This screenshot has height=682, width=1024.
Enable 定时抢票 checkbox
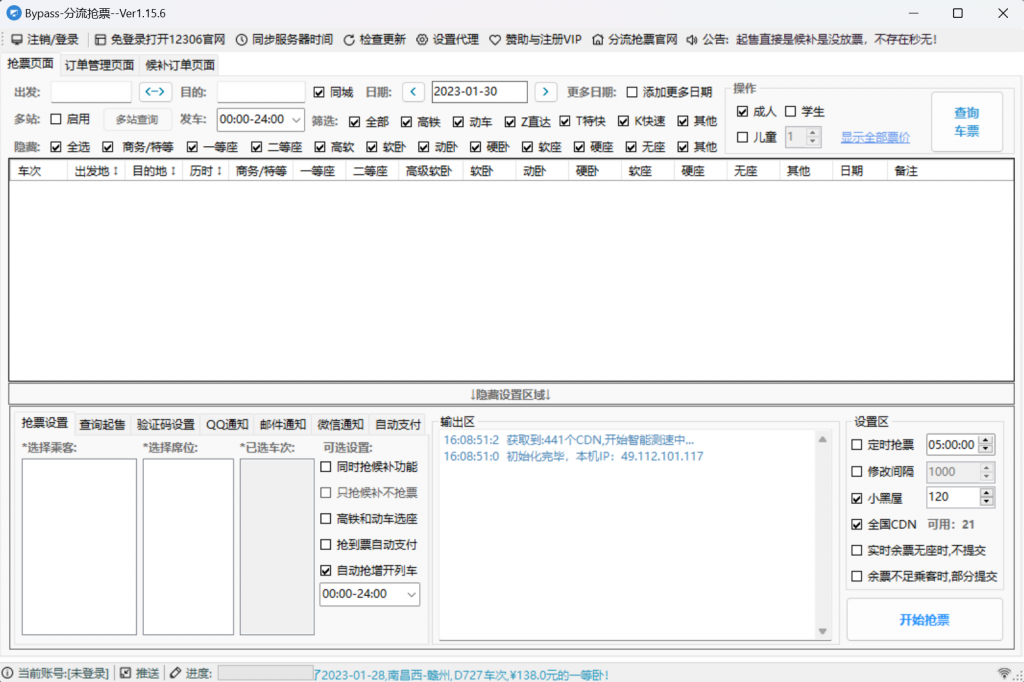pyautogui.click(x=857, y=445)
